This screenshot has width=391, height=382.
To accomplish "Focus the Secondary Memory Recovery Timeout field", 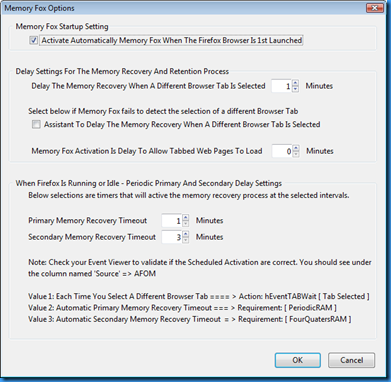I will (x=172, y=237).
